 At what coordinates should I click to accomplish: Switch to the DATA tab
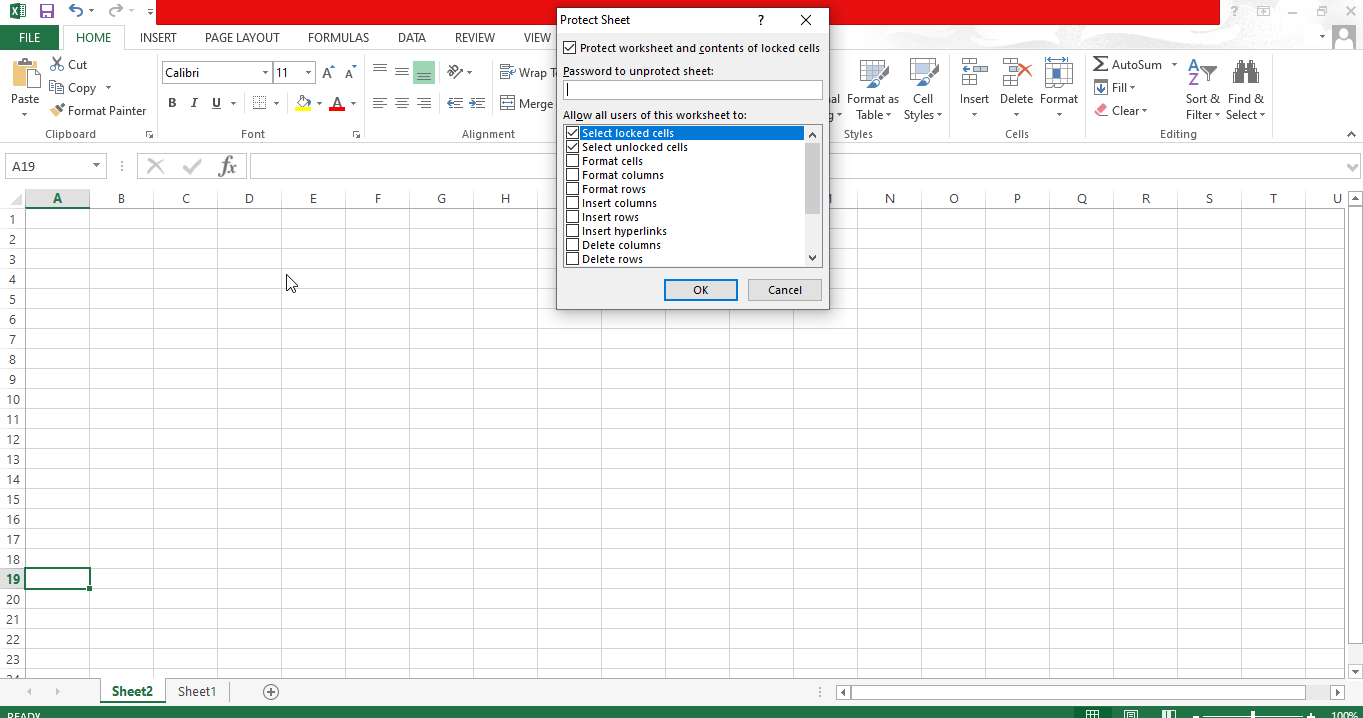point(412,38)
